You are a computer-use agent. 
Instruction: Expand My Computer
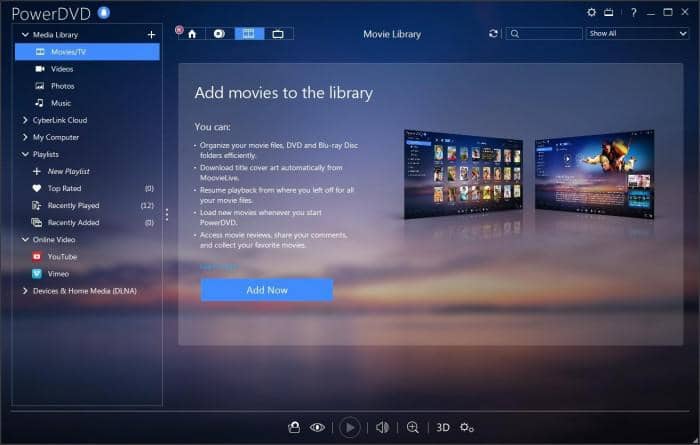pyautogui.click(x=25, y=137)
